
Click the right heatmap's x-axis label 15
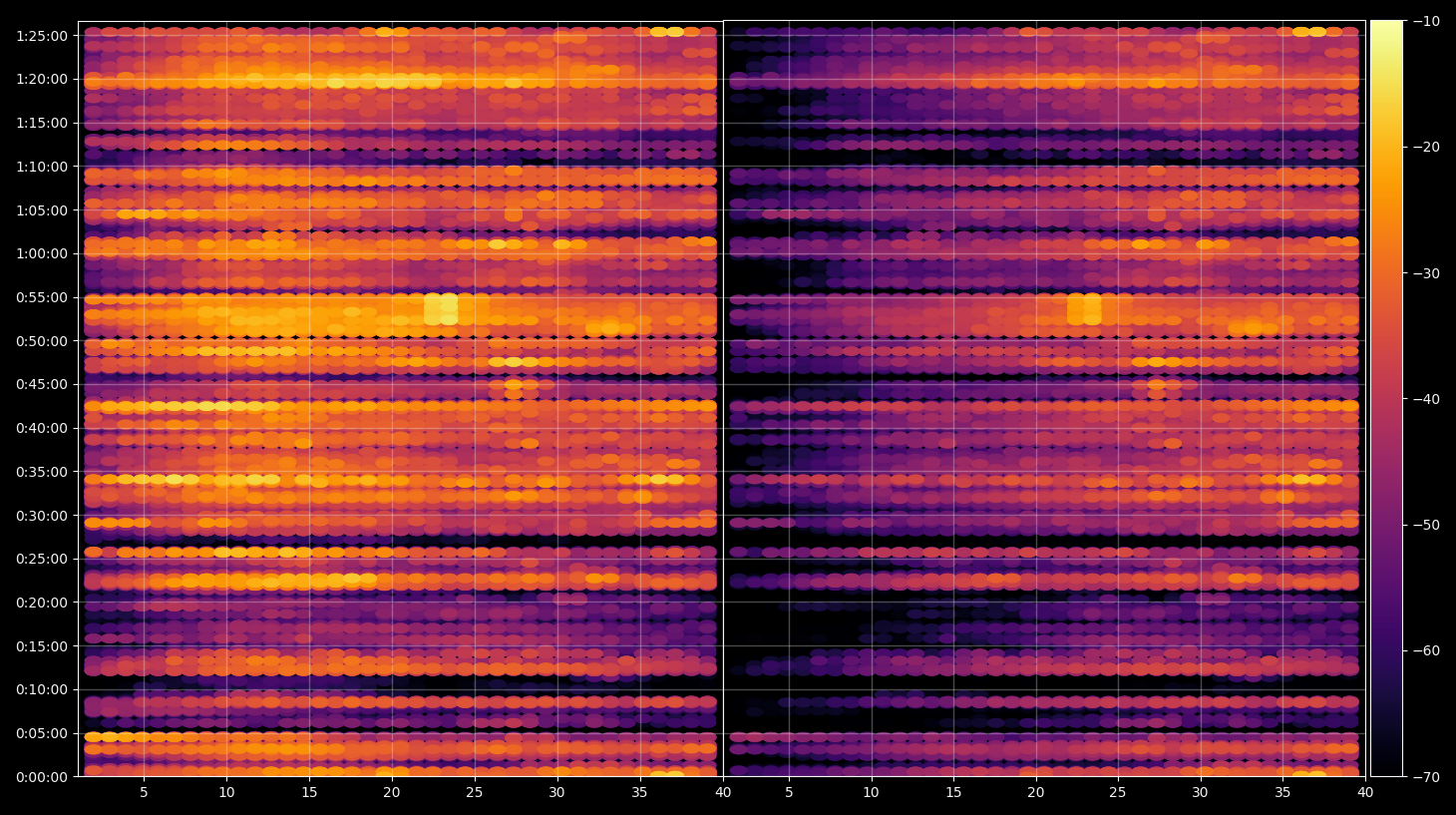[x=952, y=793]
